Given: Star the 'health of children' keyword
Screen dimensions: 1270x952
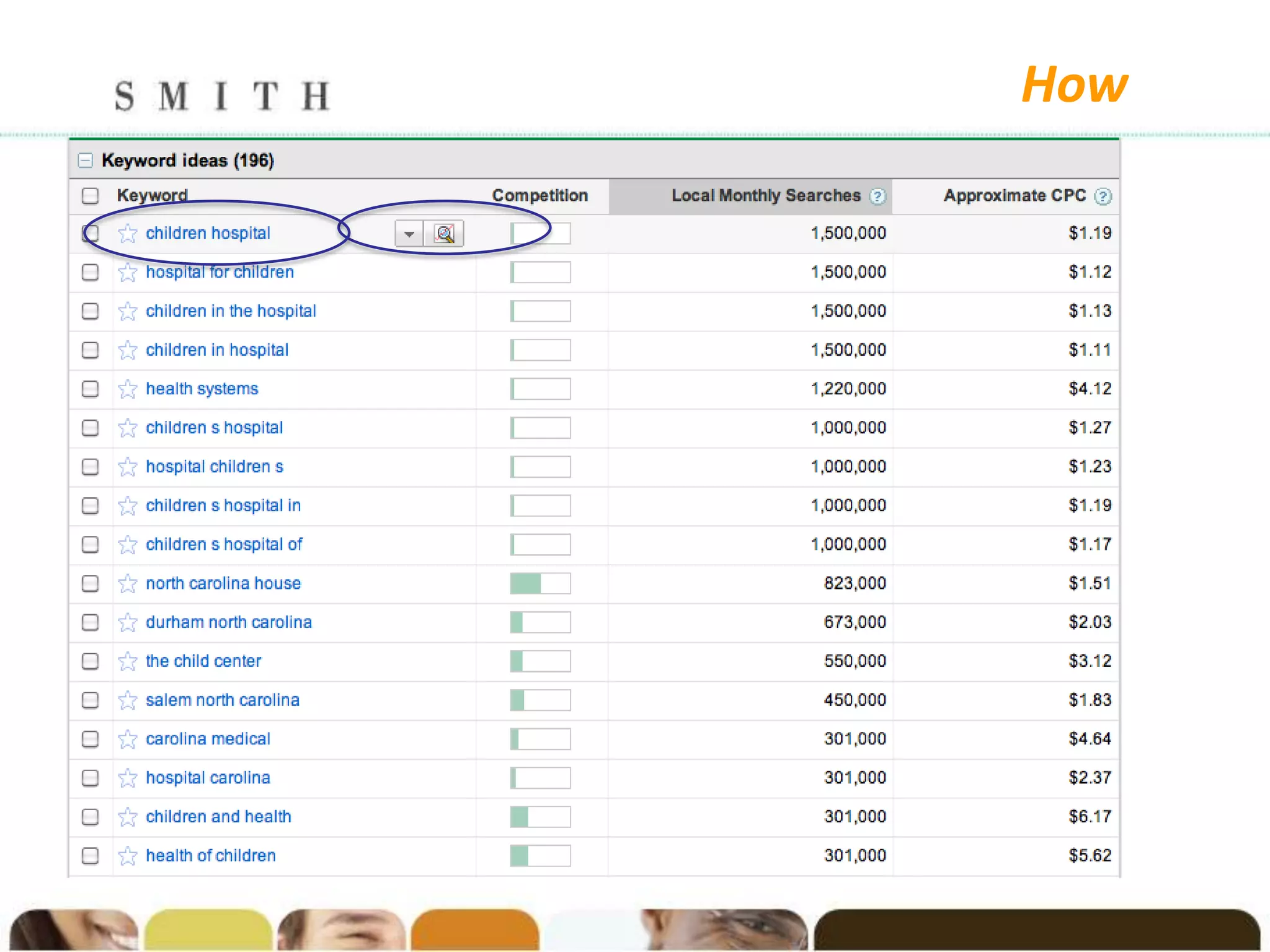Looking at the screenshot, I should tap(128, 856).
